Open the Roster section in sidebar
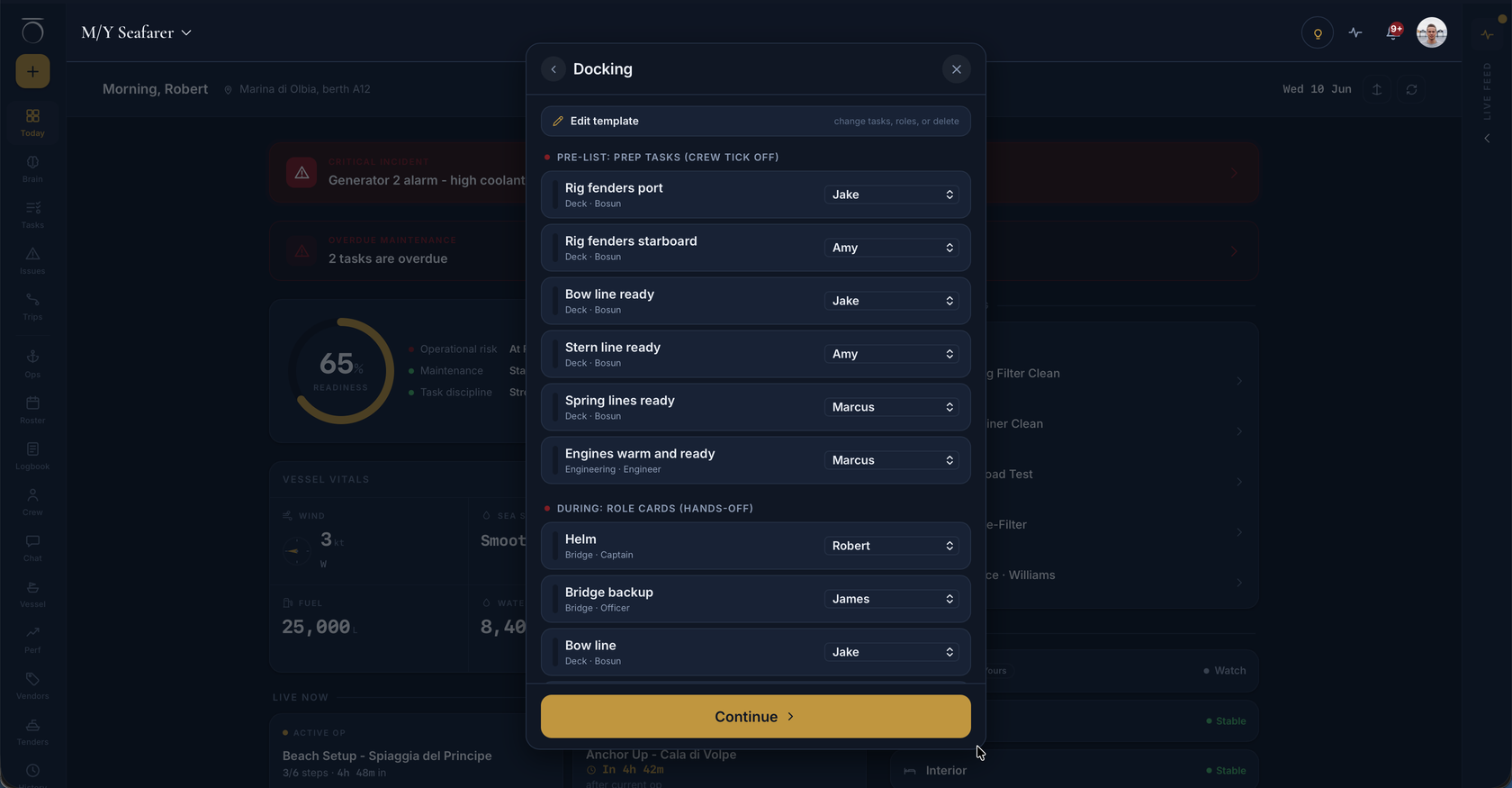1512x788 pixels. click(x=32, y=410)
